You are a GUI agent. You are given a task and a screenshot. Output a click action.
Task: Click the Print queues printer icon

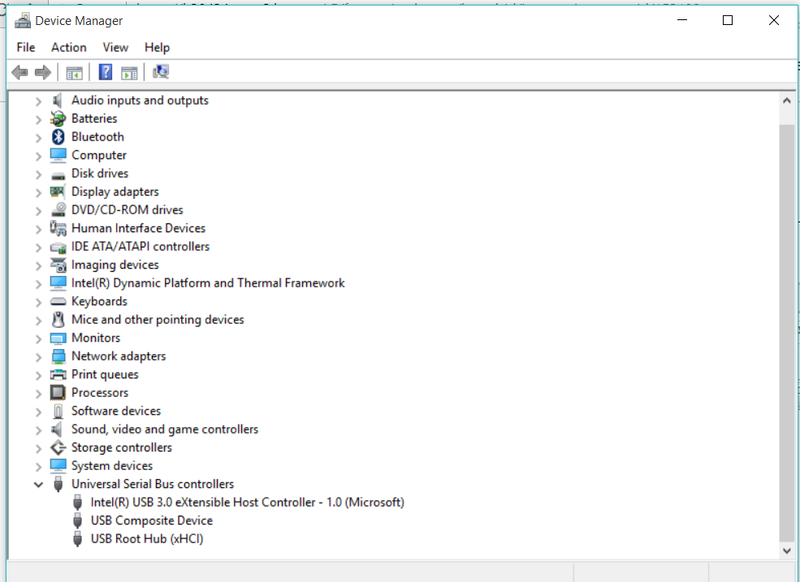coord(58,375)
